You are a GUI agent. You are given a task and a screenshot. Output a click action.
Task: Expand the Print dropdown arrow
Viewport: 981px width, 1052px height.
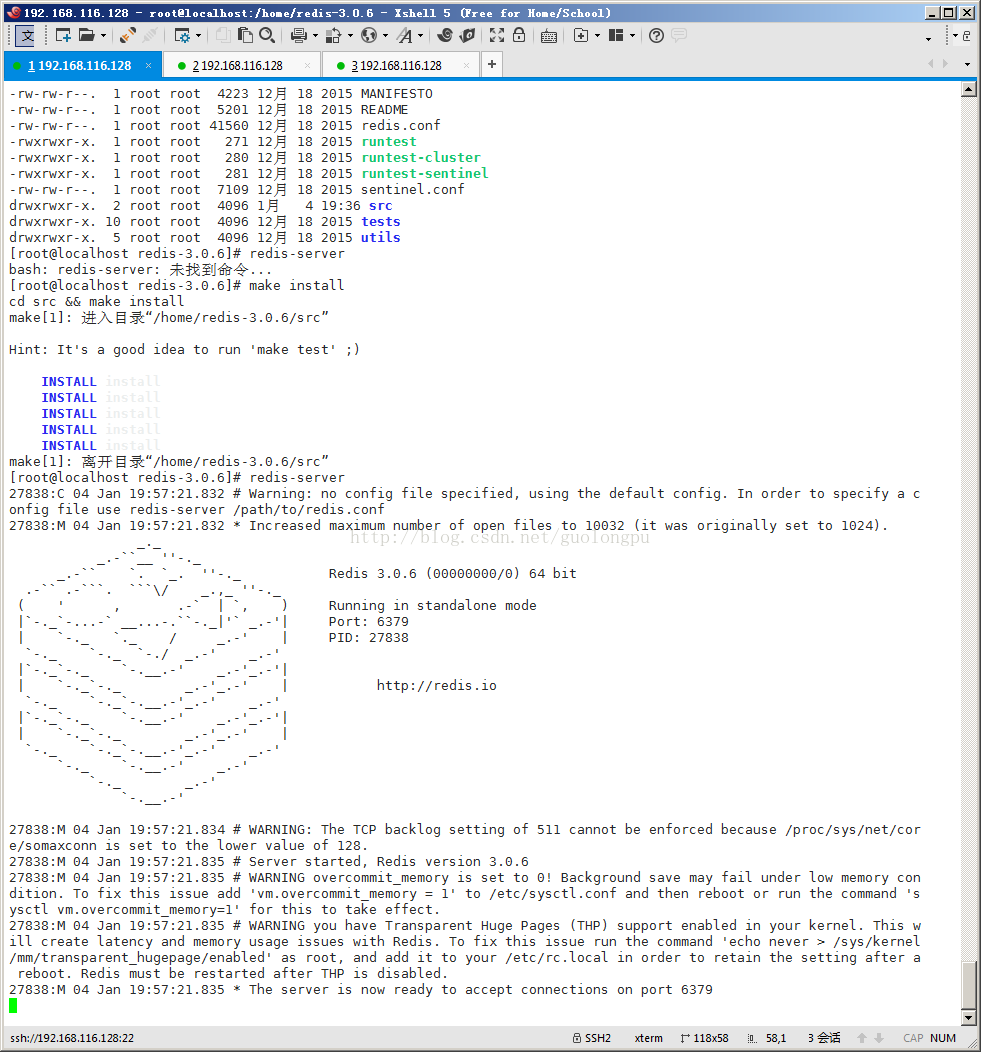315,36
